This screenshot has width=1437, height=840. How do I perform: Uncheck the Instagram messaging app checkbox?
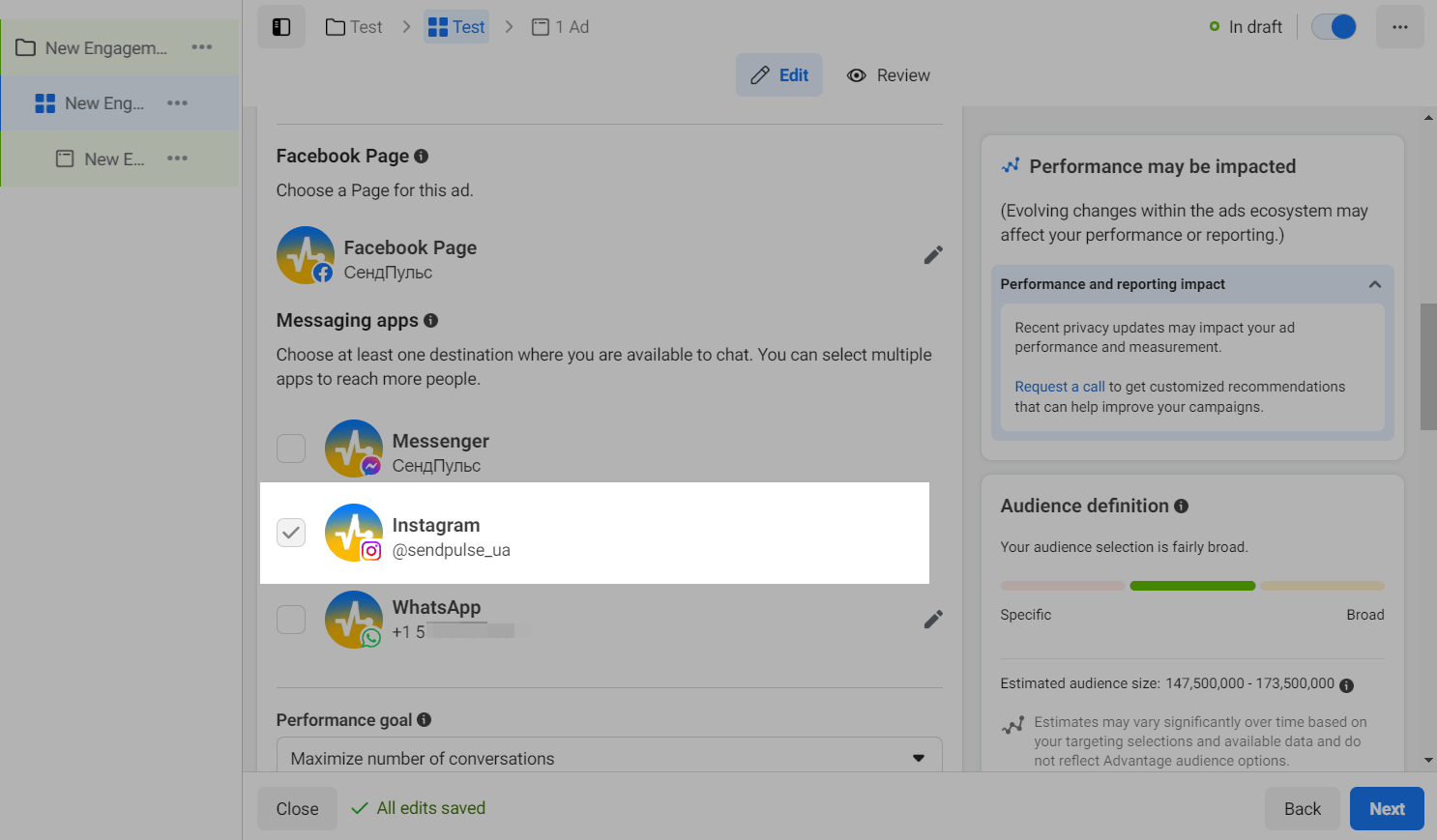point(291,533)
